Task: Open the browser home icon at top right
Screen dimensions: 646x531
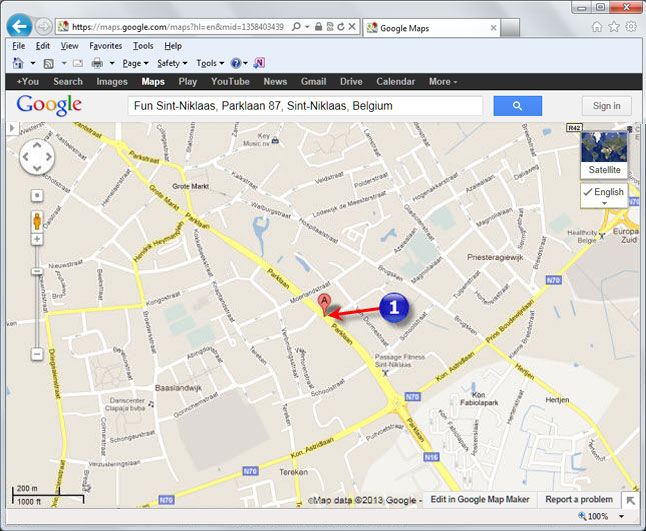Action: [x=597, y=27]
